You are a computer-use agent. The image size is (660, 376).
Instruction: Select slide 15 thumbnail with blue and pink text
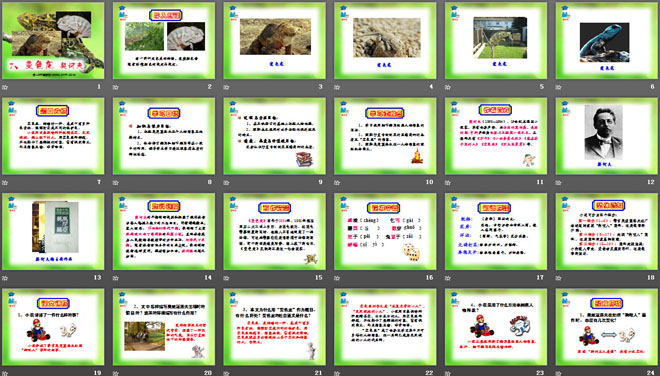click(x=274, y=231)
